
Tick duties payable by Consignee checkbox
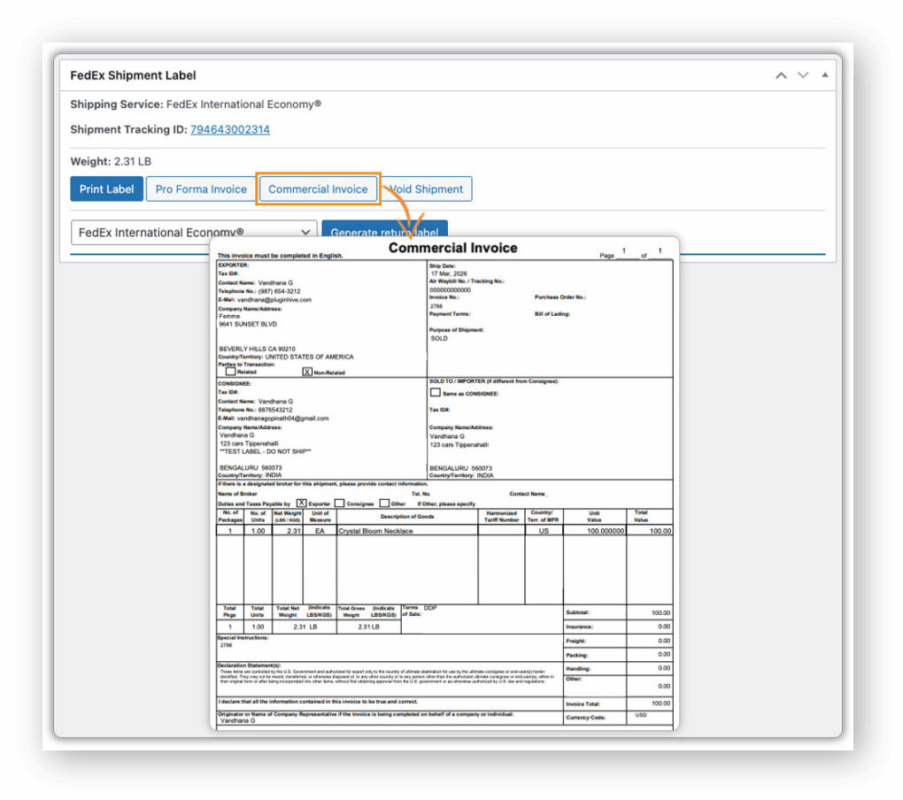339,503
